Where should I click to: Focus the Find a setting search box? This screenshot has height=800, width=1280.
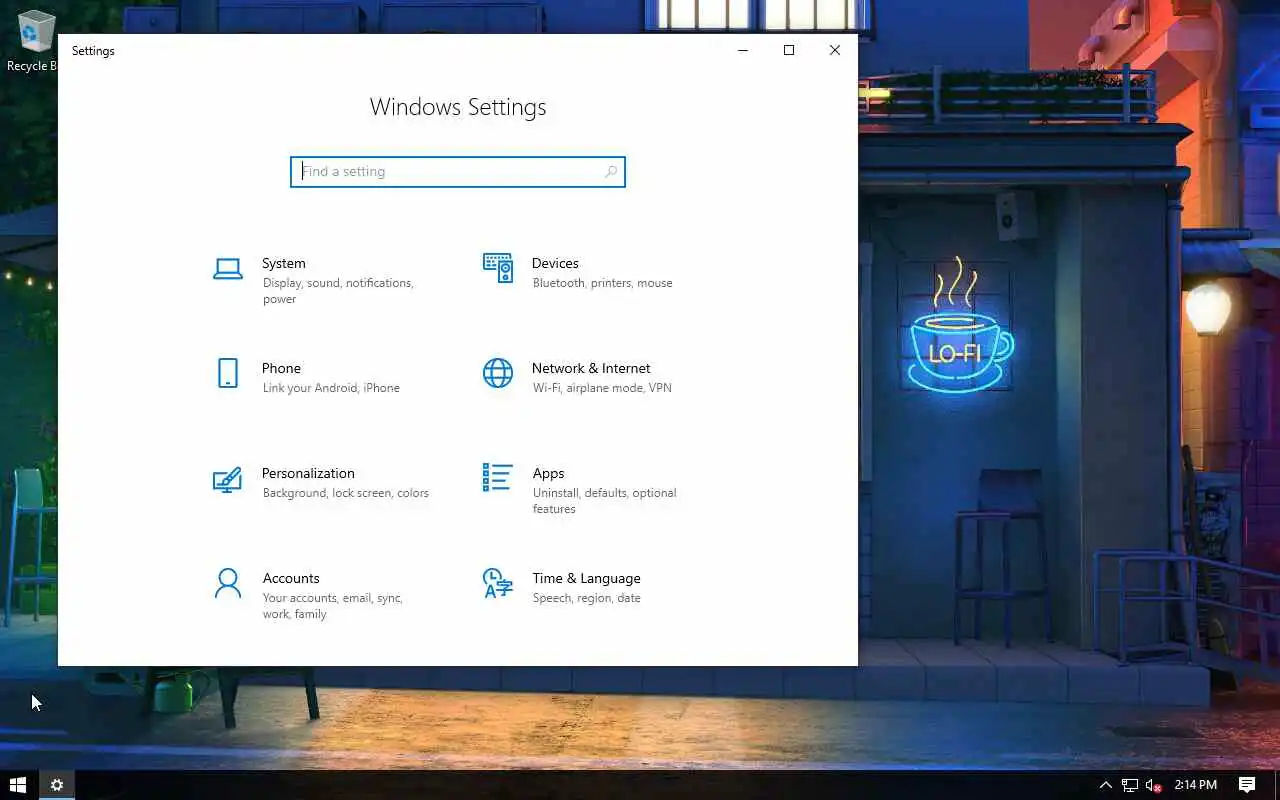(x=458, y=172)
